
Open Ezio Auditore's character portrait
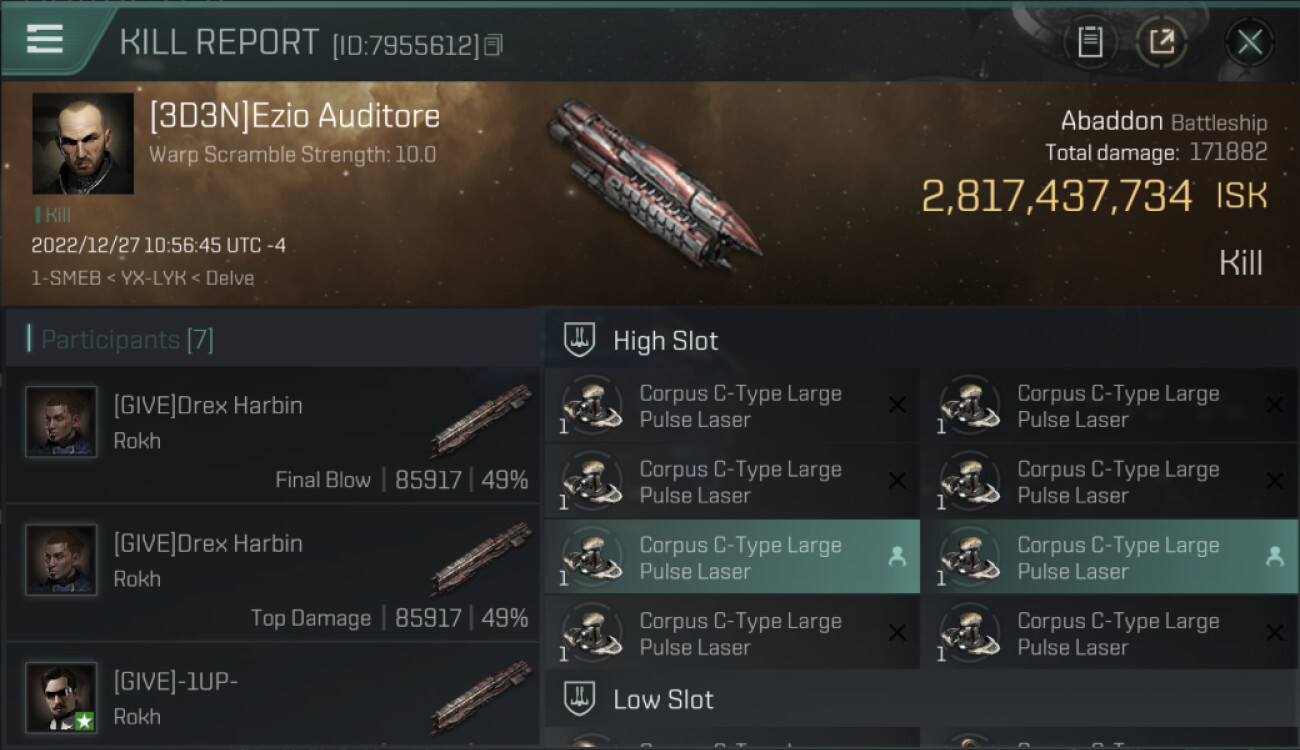(x=83, y=143)
